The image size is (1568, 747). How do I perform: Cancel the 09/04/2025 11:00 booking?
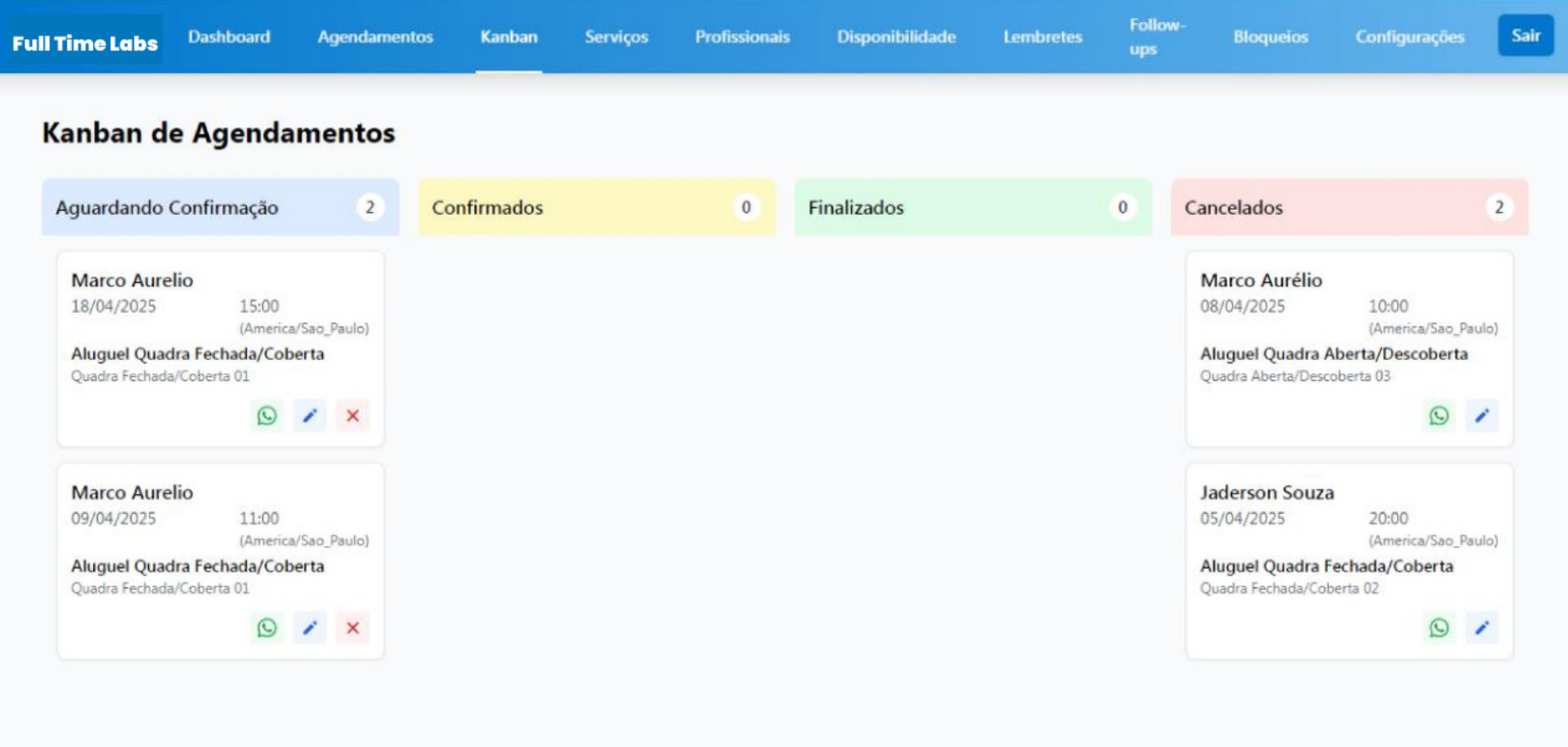pyautogui.click(x=352, y=628)
